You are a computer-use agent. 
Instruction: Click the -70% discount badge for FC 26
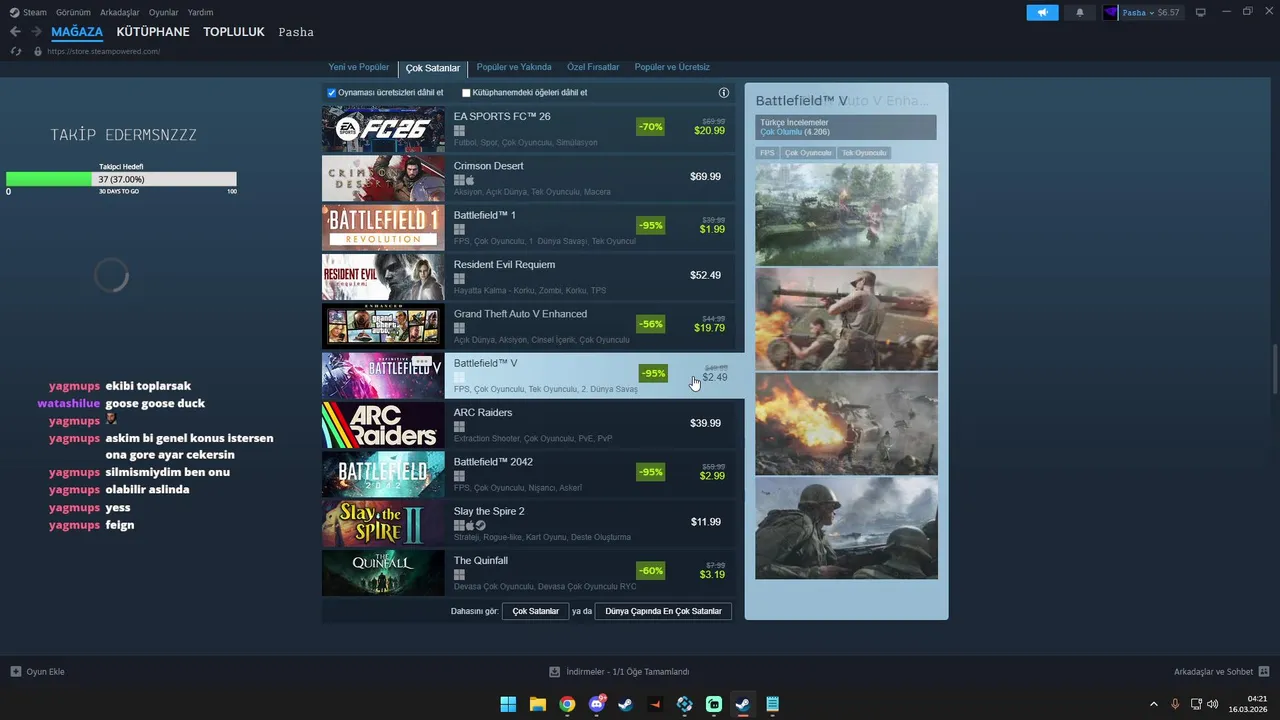tap(651, 127)
